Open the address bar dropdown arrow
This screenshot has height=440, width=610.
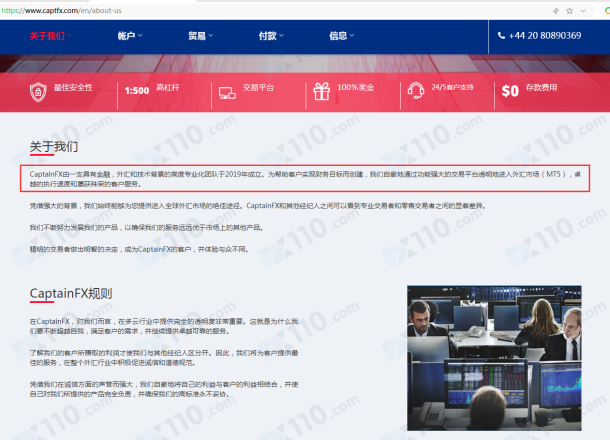pyautogui.click(x=583, y=11)
